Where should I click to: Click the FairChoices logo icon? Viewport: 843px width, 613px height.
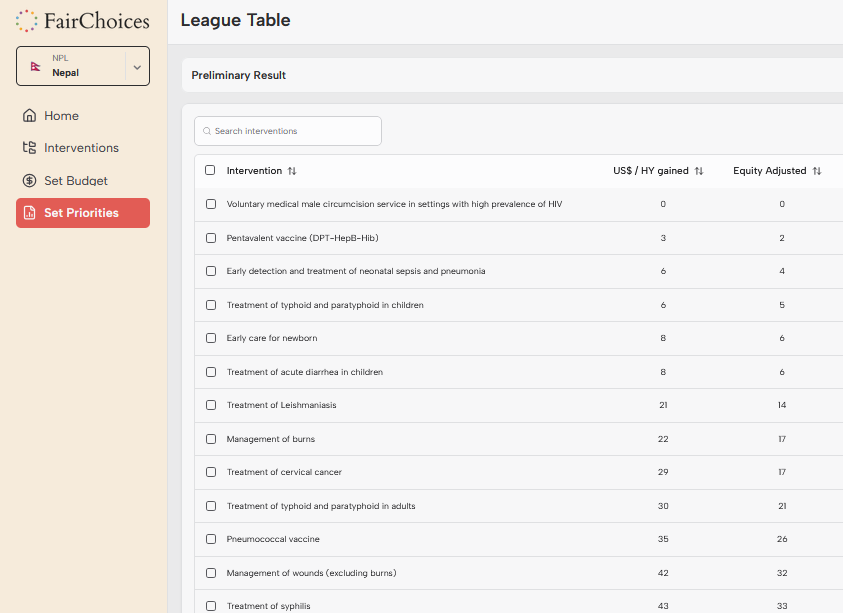[x=27, y=20]
